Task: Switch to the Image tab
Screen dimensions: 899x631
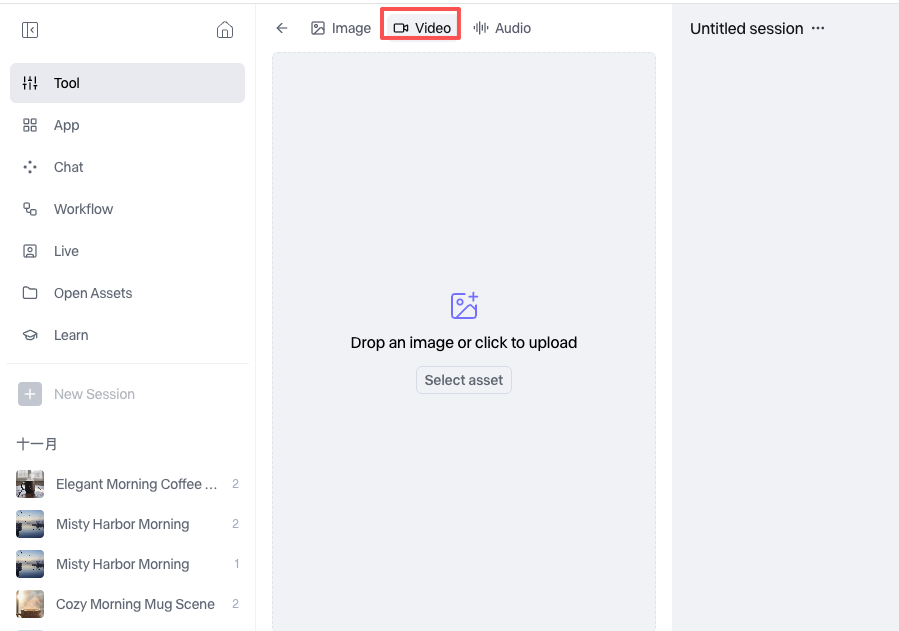Action: 341,28
